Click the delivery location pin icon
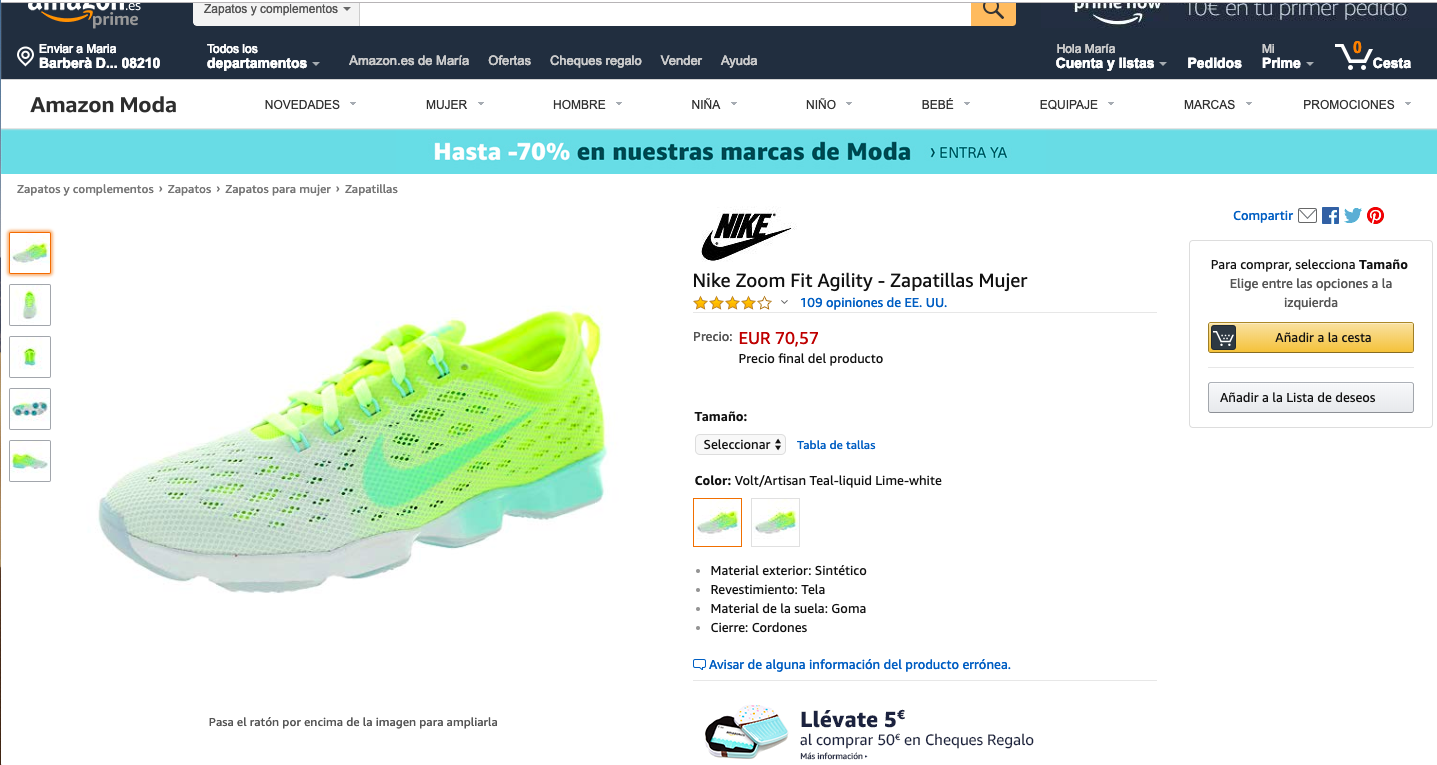 pyautogui.click(x=26, y=56)
